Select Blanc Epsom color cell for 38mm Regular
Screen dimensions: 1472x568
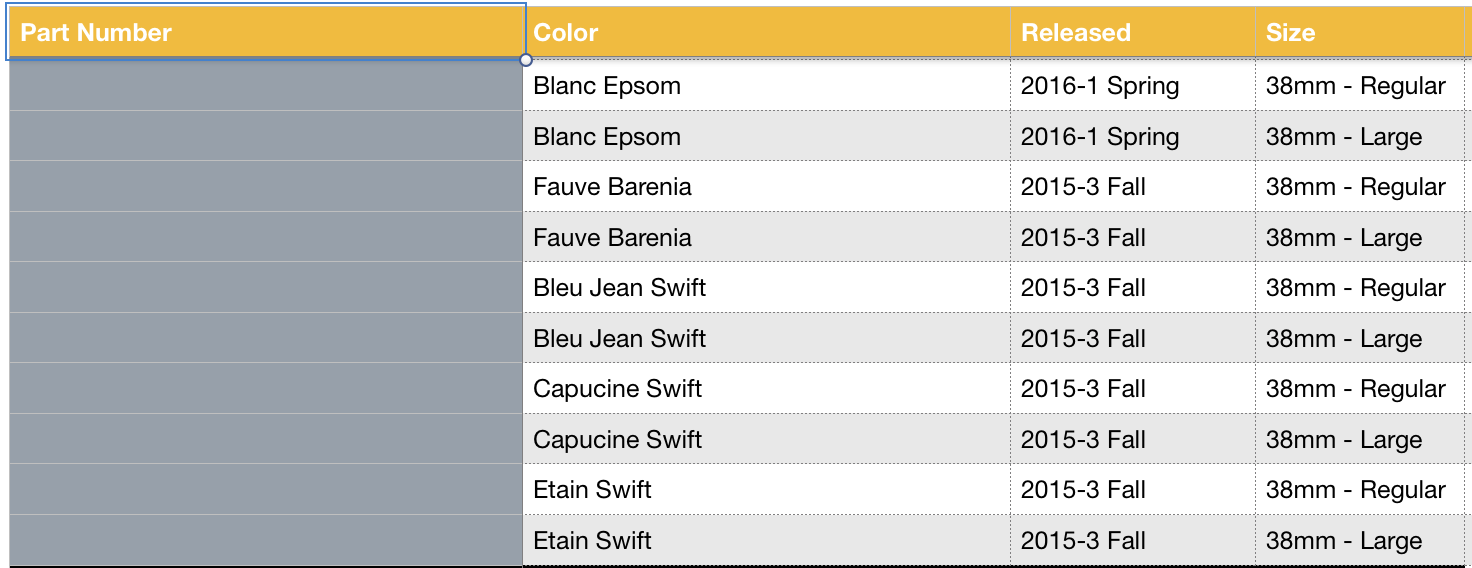pyautogui.click(x=766, y=86)
